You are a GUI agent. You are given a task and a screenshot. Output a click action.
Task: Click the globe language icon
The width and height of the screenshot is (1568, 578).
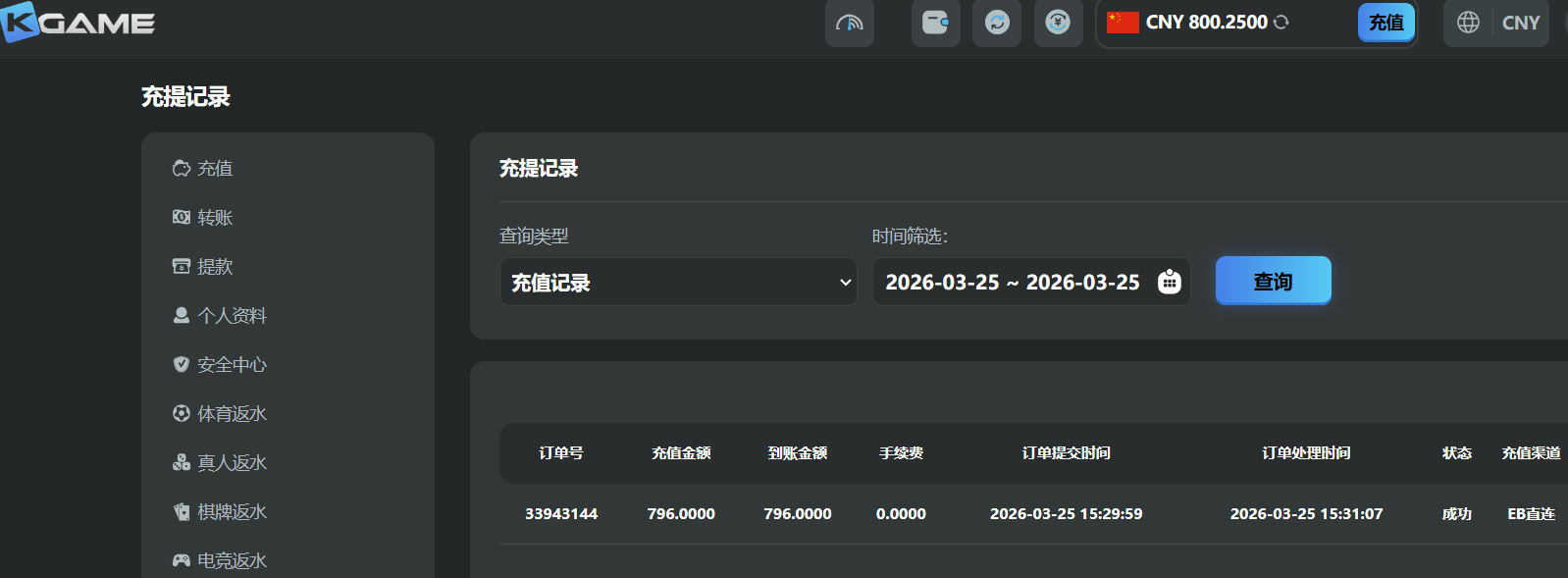tap(1468, 23)
